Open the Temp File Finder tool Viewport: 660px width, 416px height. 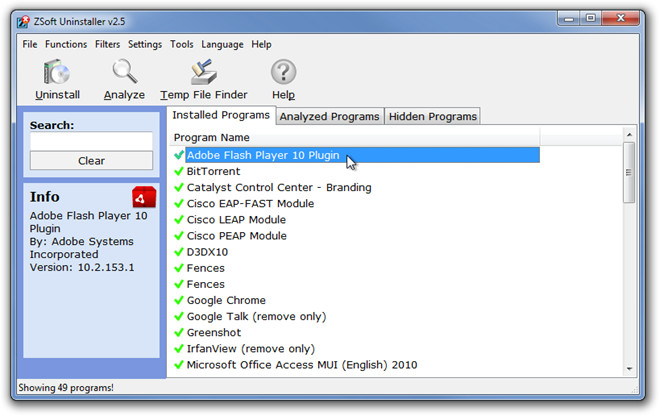coord(204,80)
